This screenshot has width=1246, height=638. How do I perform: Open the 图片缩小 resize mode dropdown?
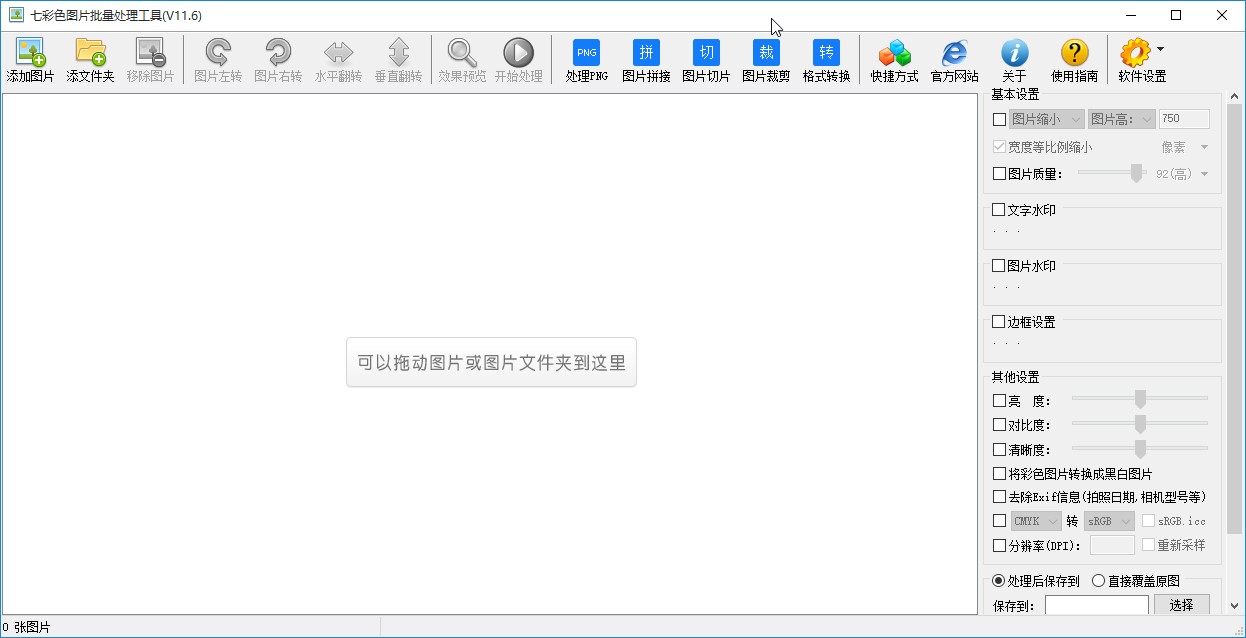[1047, 118]
